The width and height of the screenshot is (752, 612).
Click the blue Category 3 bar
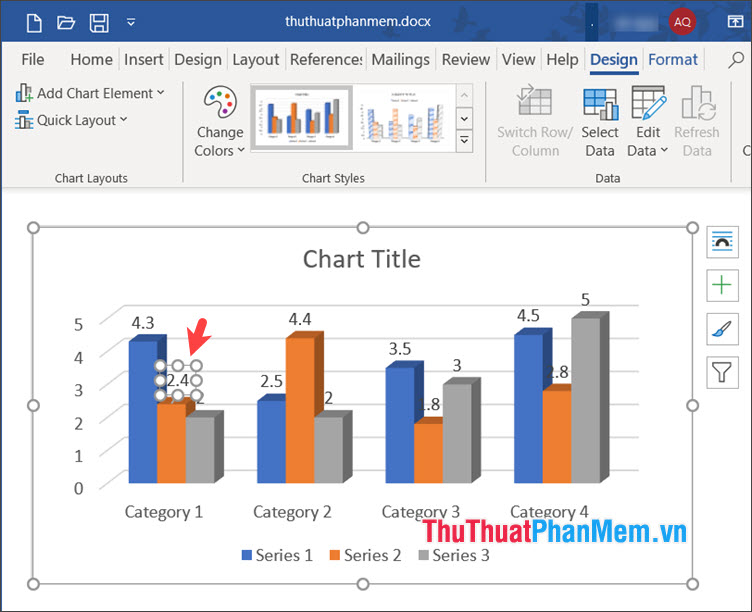[400, 425]
